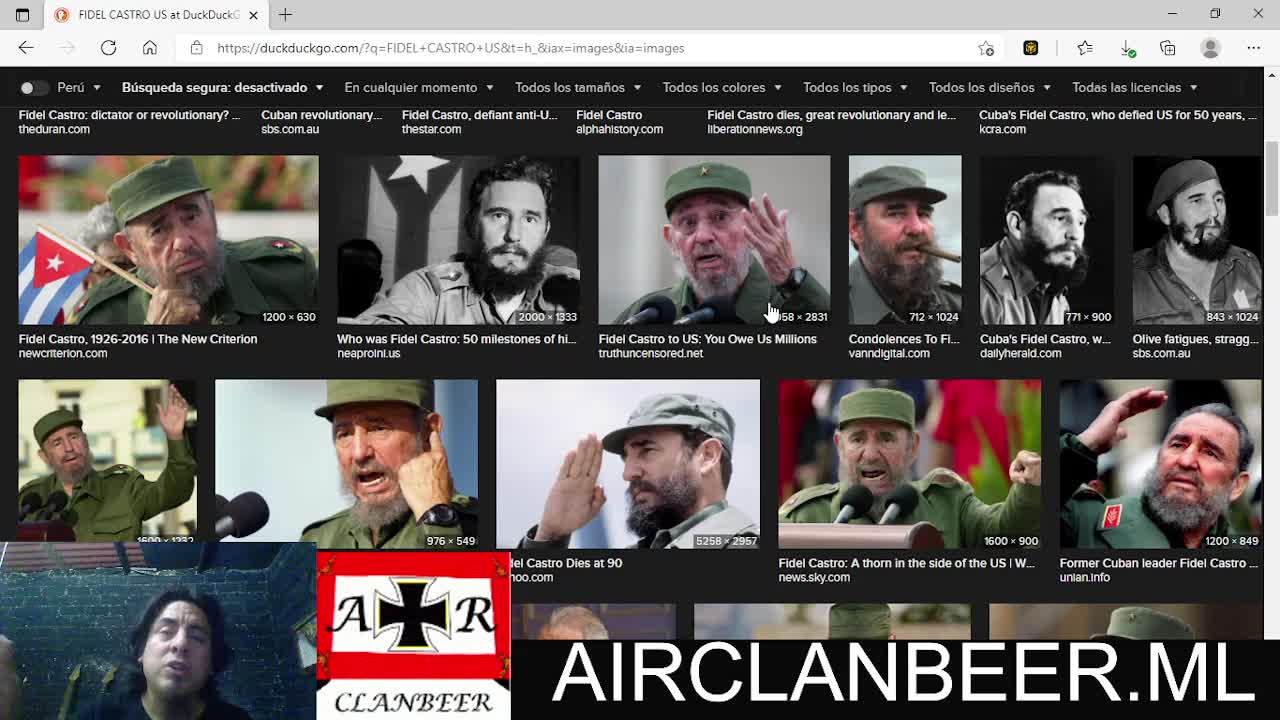
Task: Open Todos los tipos type filter
Action: click(854, 87)
